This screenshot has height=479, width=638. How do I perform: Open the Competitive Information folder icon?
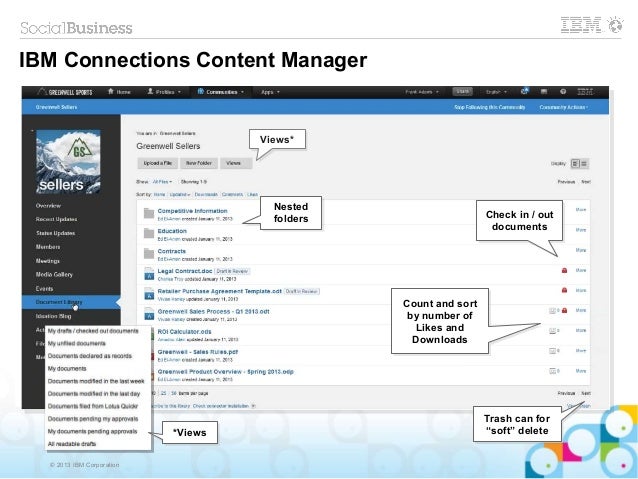(x=149, y=213)
